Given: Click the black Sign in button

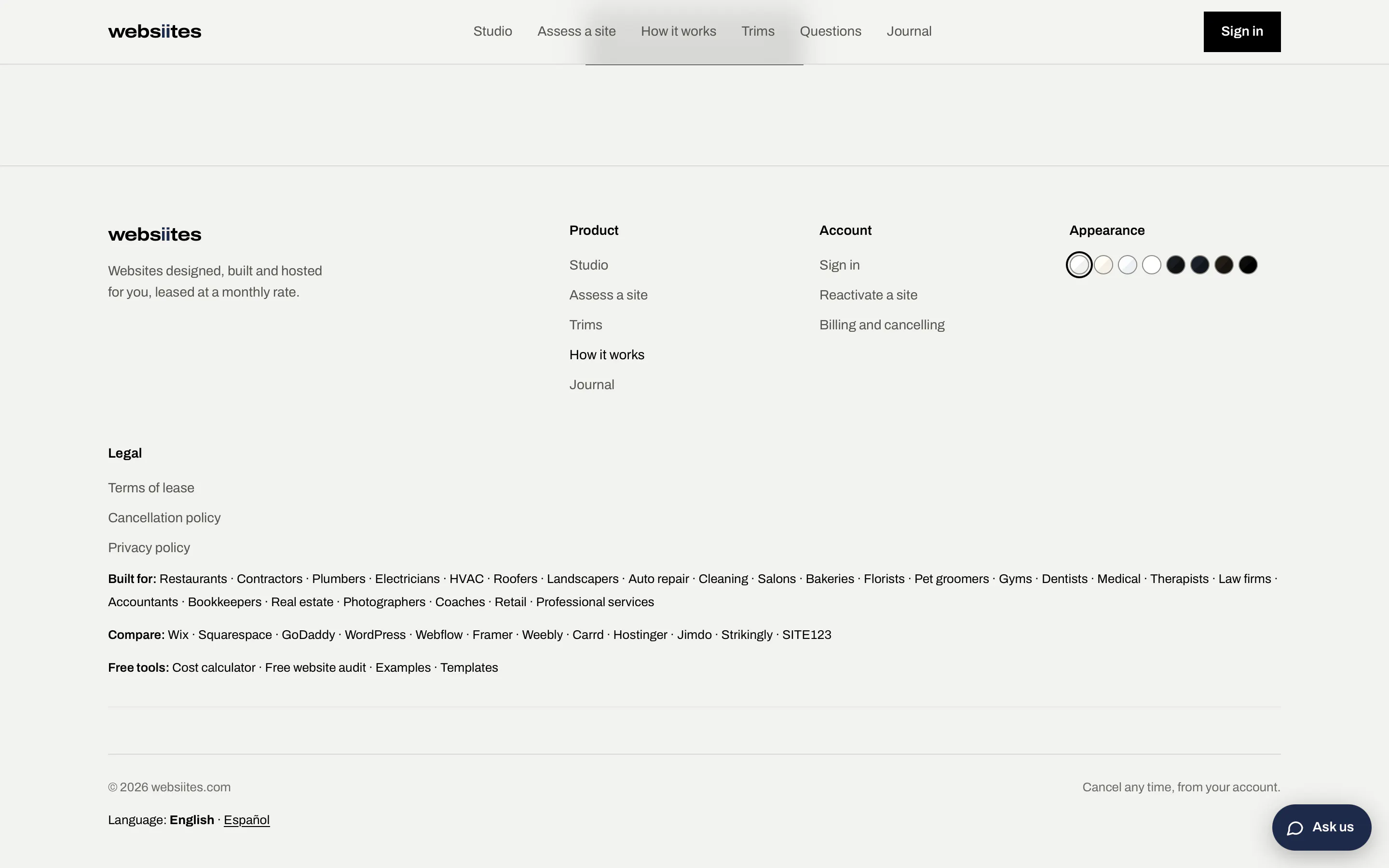Looking at the screenshot, I should point(1241,31).
